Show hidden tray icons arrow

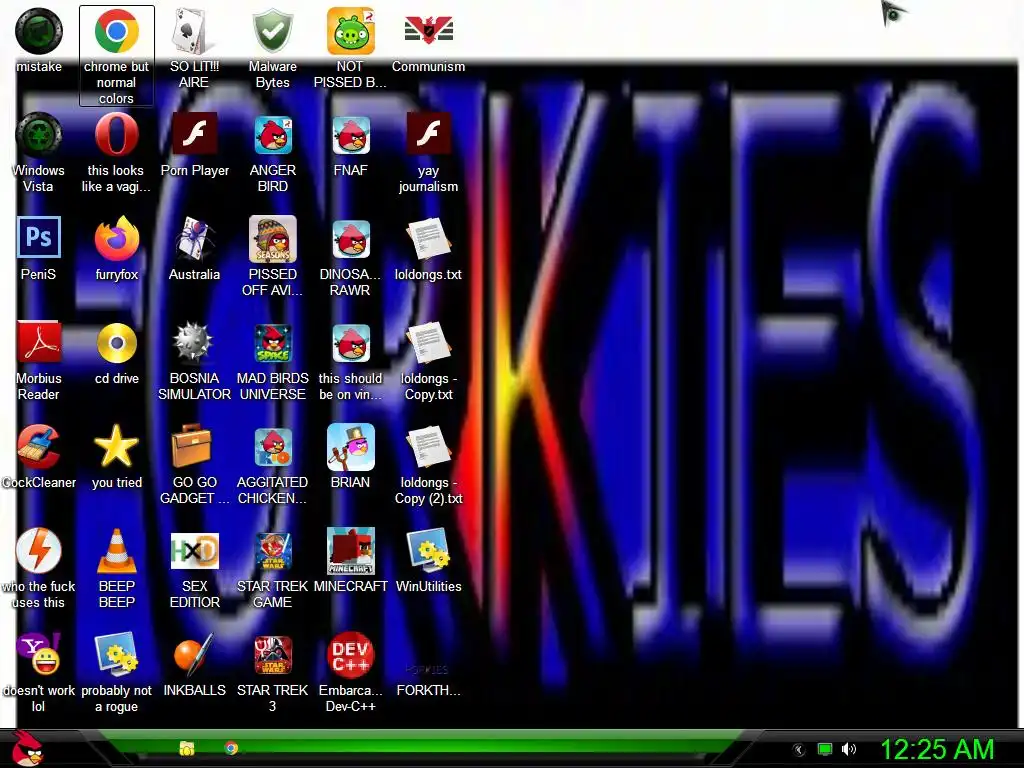click(798, 750)
